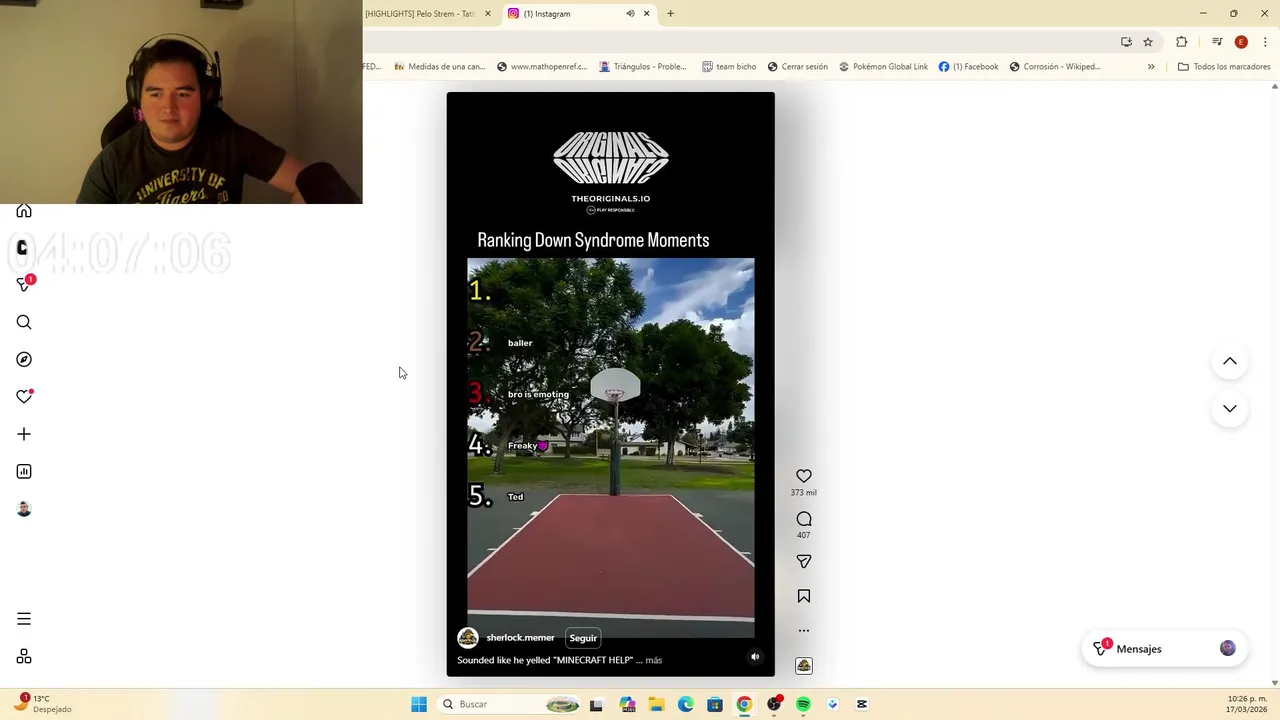Open sherlock.memer profile name

520,638
